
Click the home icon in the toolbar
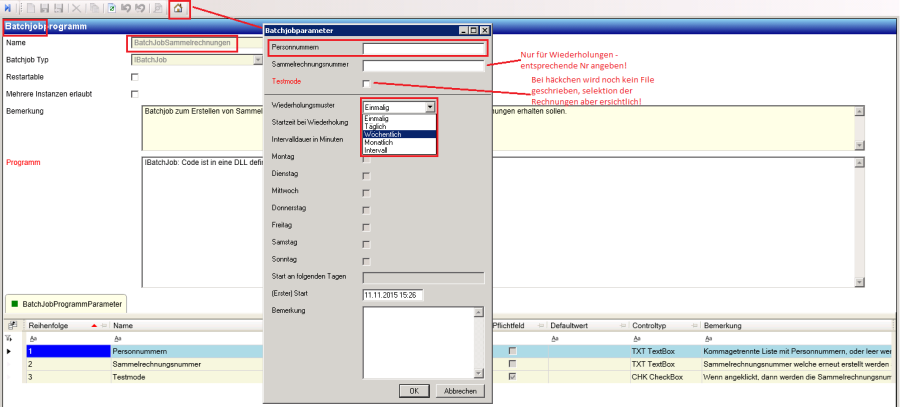click(x=178, y=9)
